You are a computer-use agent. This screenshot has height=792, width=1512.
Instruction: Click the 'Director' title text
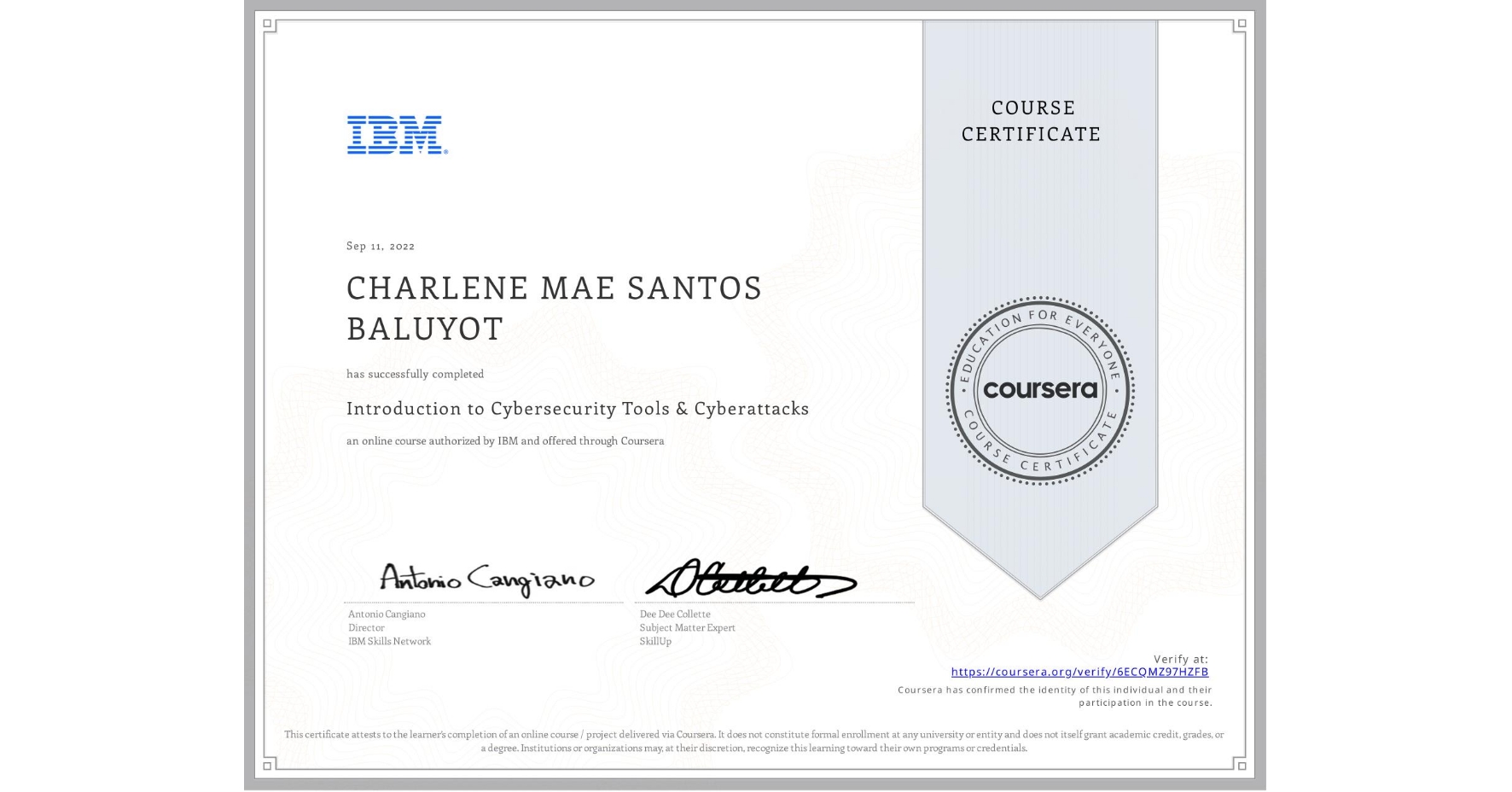coord(366,627)
